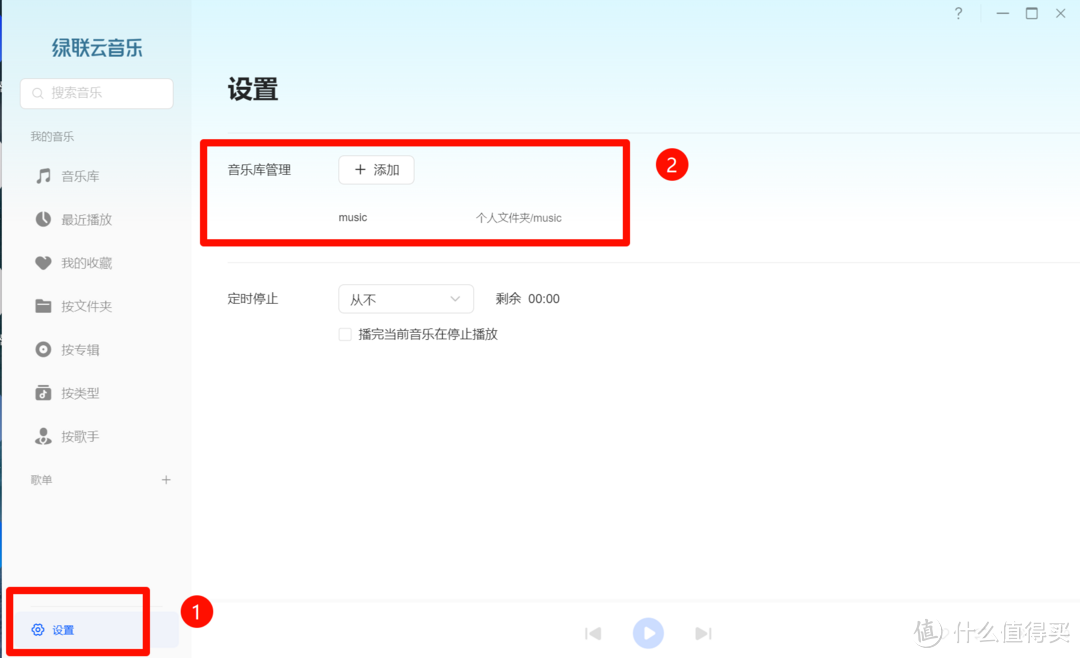Viewport: 1080px width, 658px height.
Task: Expand the 从不 sleep timer options
Action: 406,298
